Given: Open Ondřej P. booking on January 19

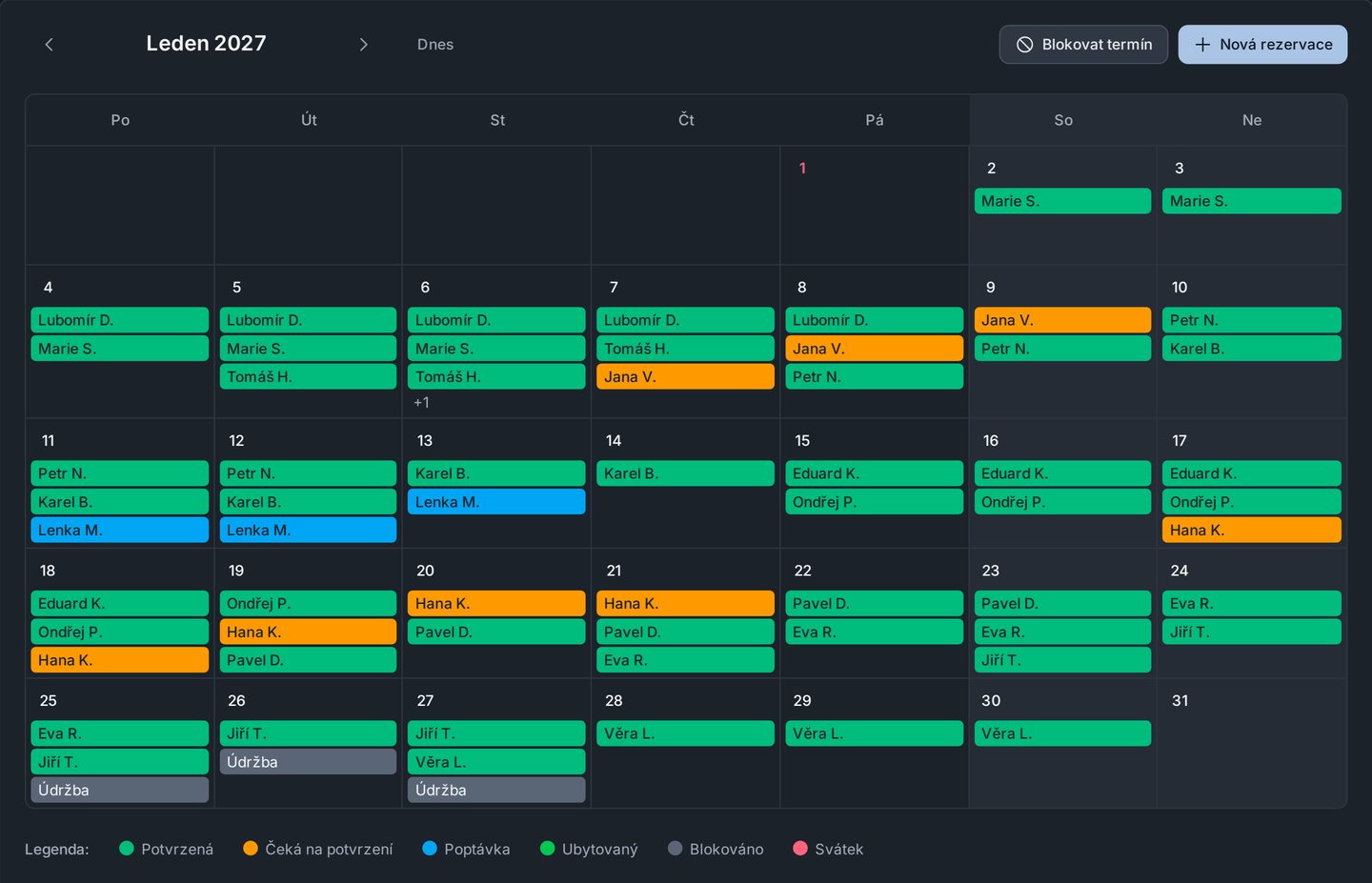Looking at the screenshot, I should pos(308,604).
